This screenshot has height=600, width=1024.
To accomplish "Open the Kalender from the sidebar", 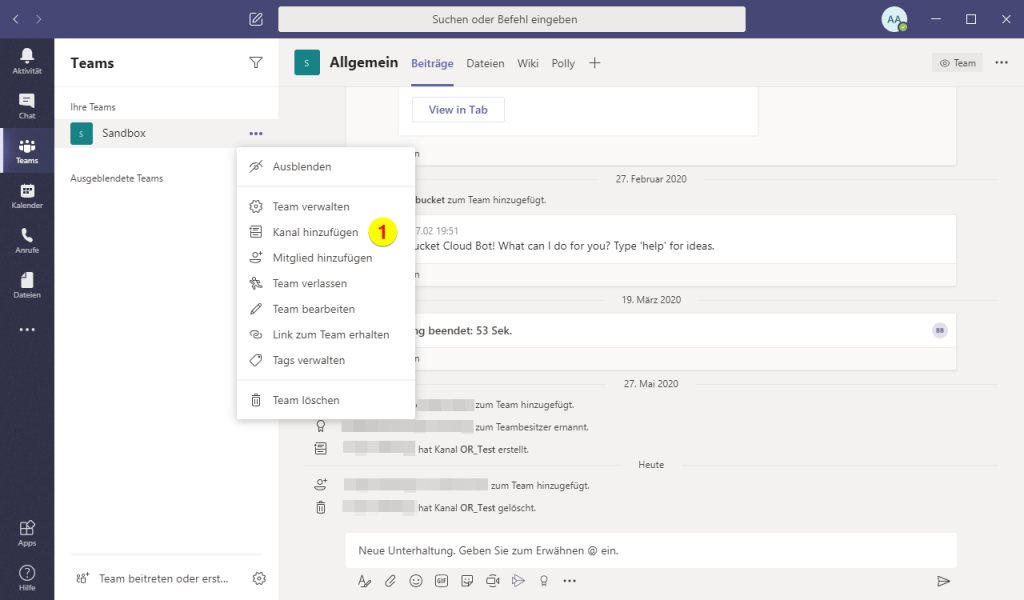I will (x=27, y=196).
